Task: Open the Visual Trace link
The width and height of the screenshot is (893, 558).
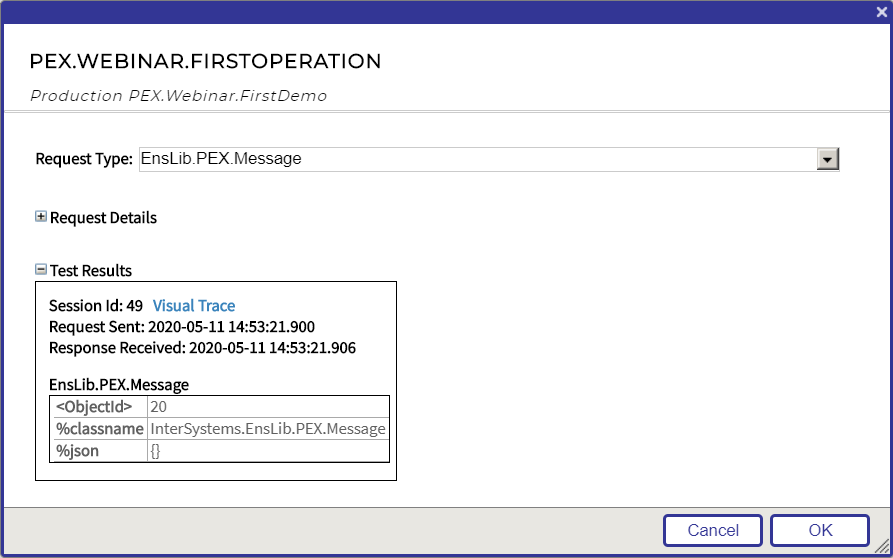Action: (194, 306)
